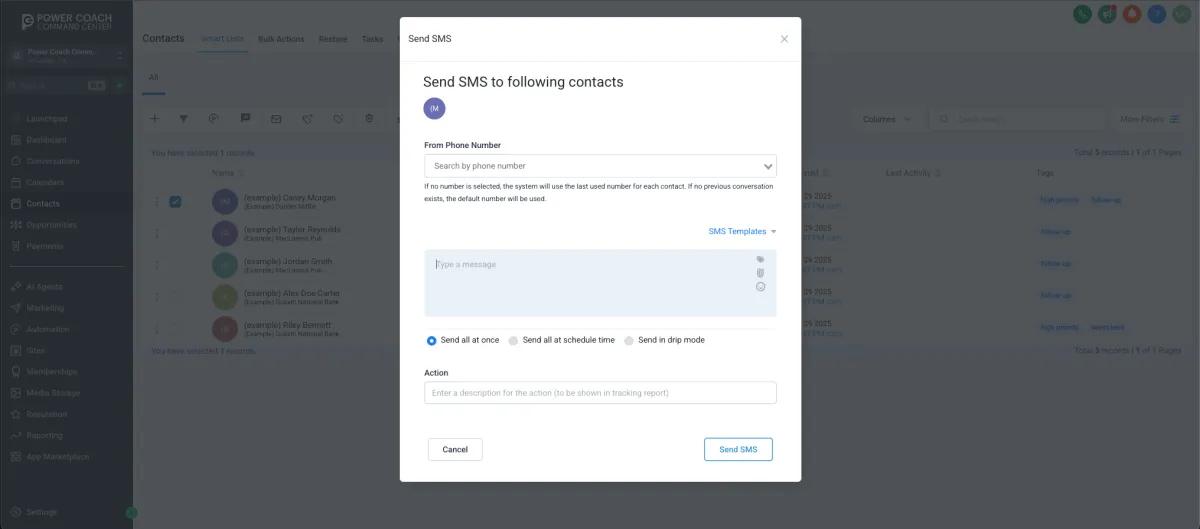Choose Send in drip mode option

[664, 340]
